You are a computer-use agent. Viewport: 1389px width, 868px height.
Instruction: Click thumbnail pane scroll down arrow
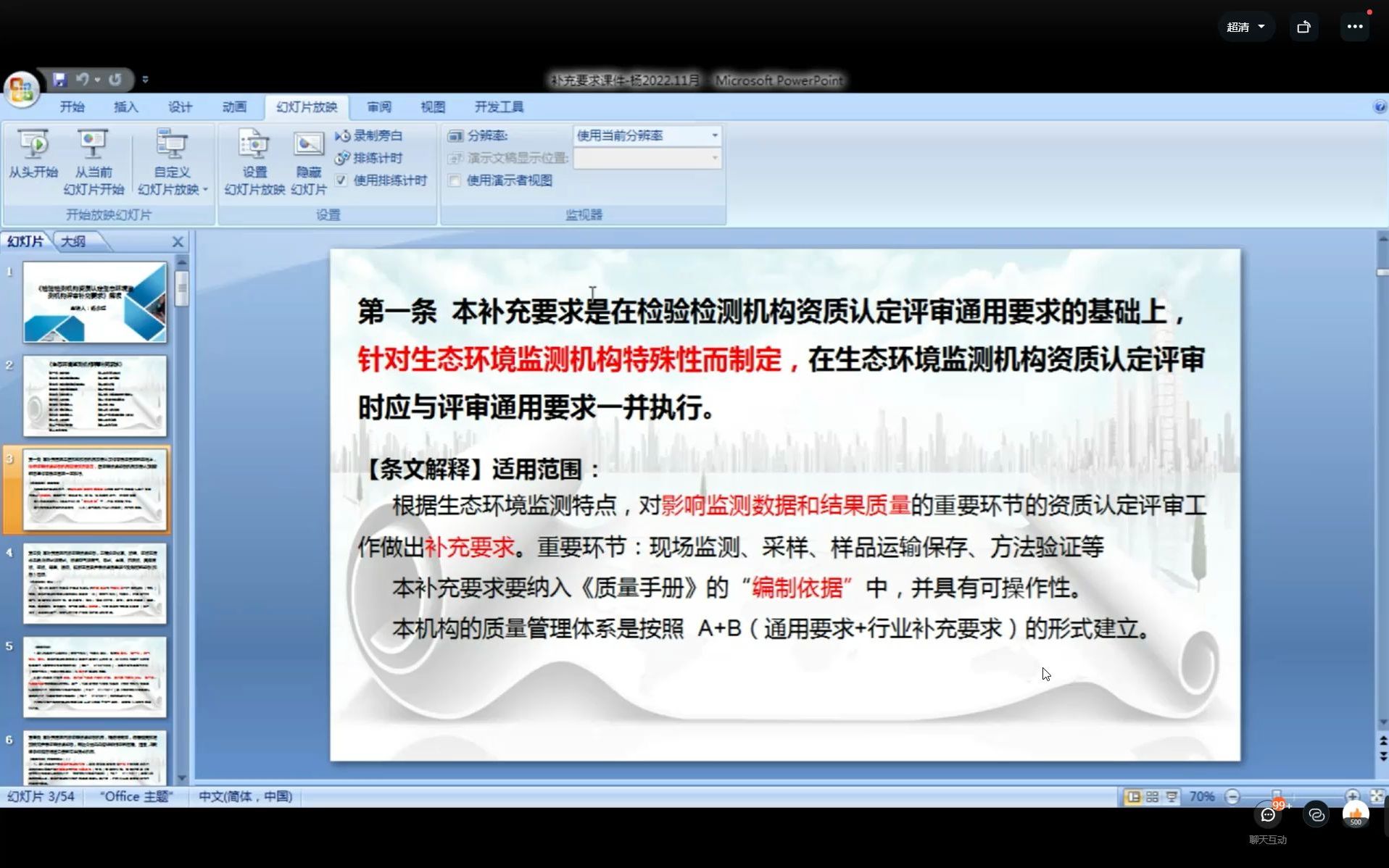(x=182, y=778)
